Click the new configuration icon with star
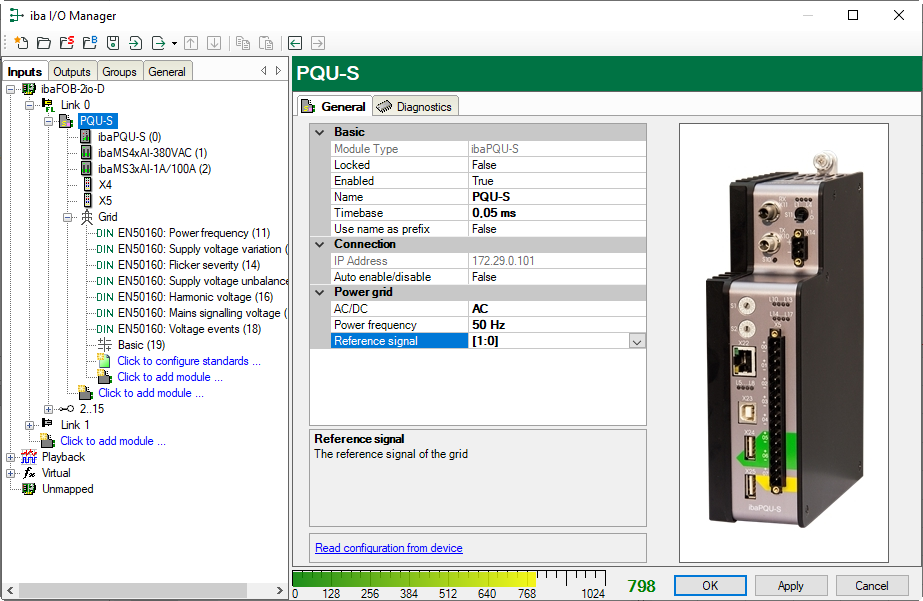This screenshot has width=923, height=601. [21, 43]
